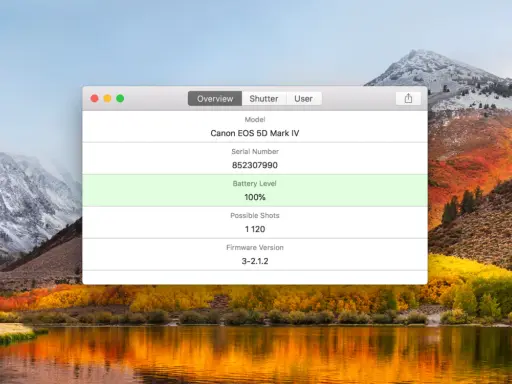Viewport: 512px width, 384px height.
Task: Switch to the Shutter tab
Action: 264,99
